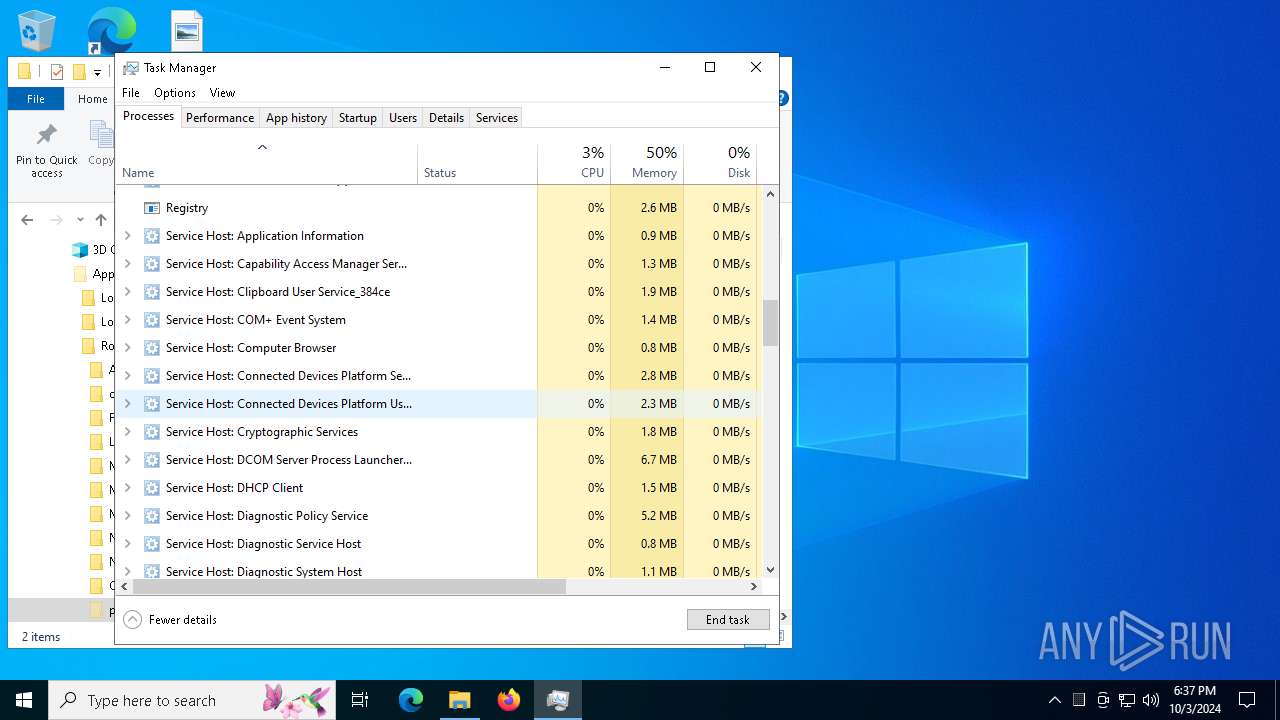Expand Service Host: Diagnostic Policy Service
The width and height of the screenshot is (1280, 720).
[127, 516]
